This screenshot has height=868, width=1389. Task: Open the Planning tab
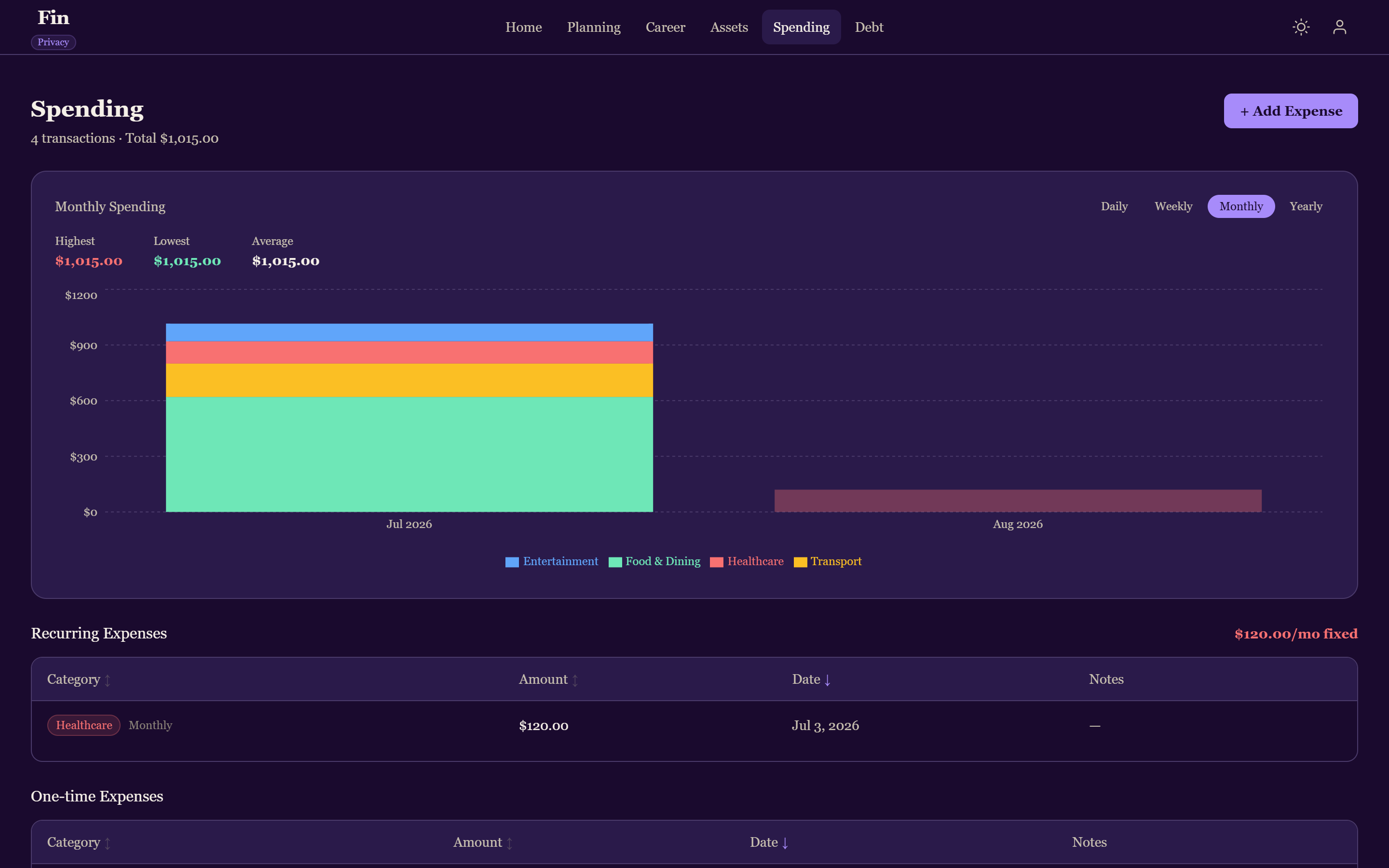(x=594, y=27)
